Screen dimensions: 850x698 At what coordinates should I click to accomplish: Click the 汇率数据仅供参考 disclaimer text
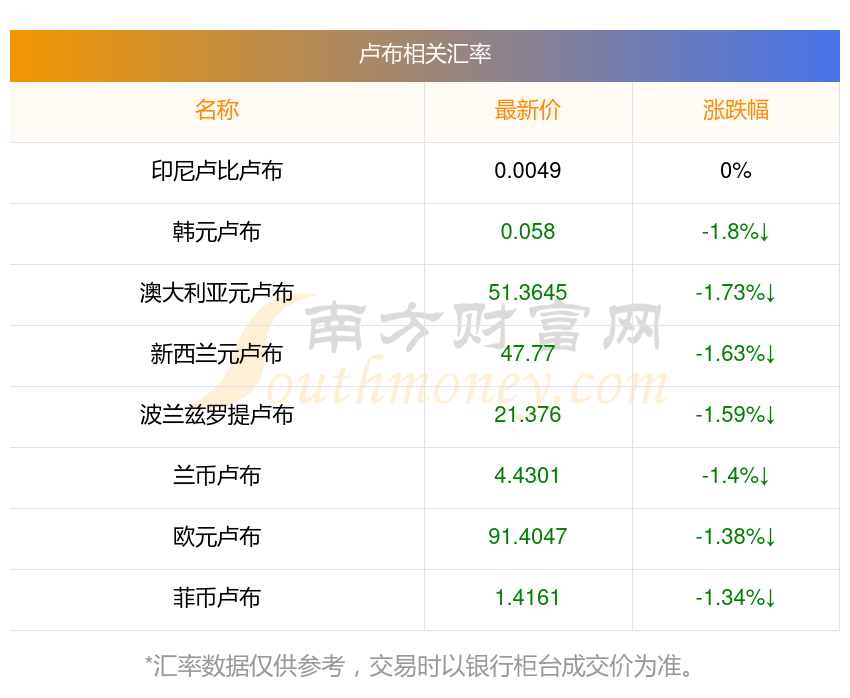[x=419, y=665]
